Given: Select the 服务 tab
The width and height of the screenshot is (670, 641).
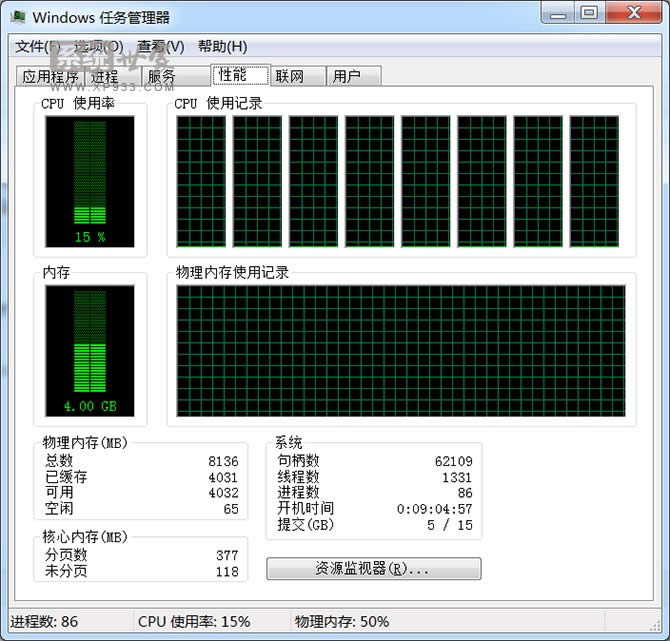Looking at the screenshot, I should pyautogui.click(x=161, y=77).
